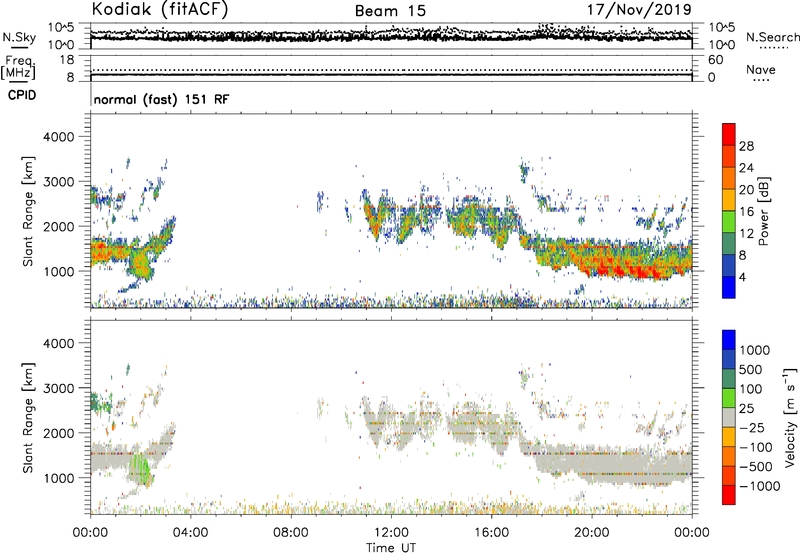
Task: Click the '60' Nave axis tick label
Action: click(715, 60)
